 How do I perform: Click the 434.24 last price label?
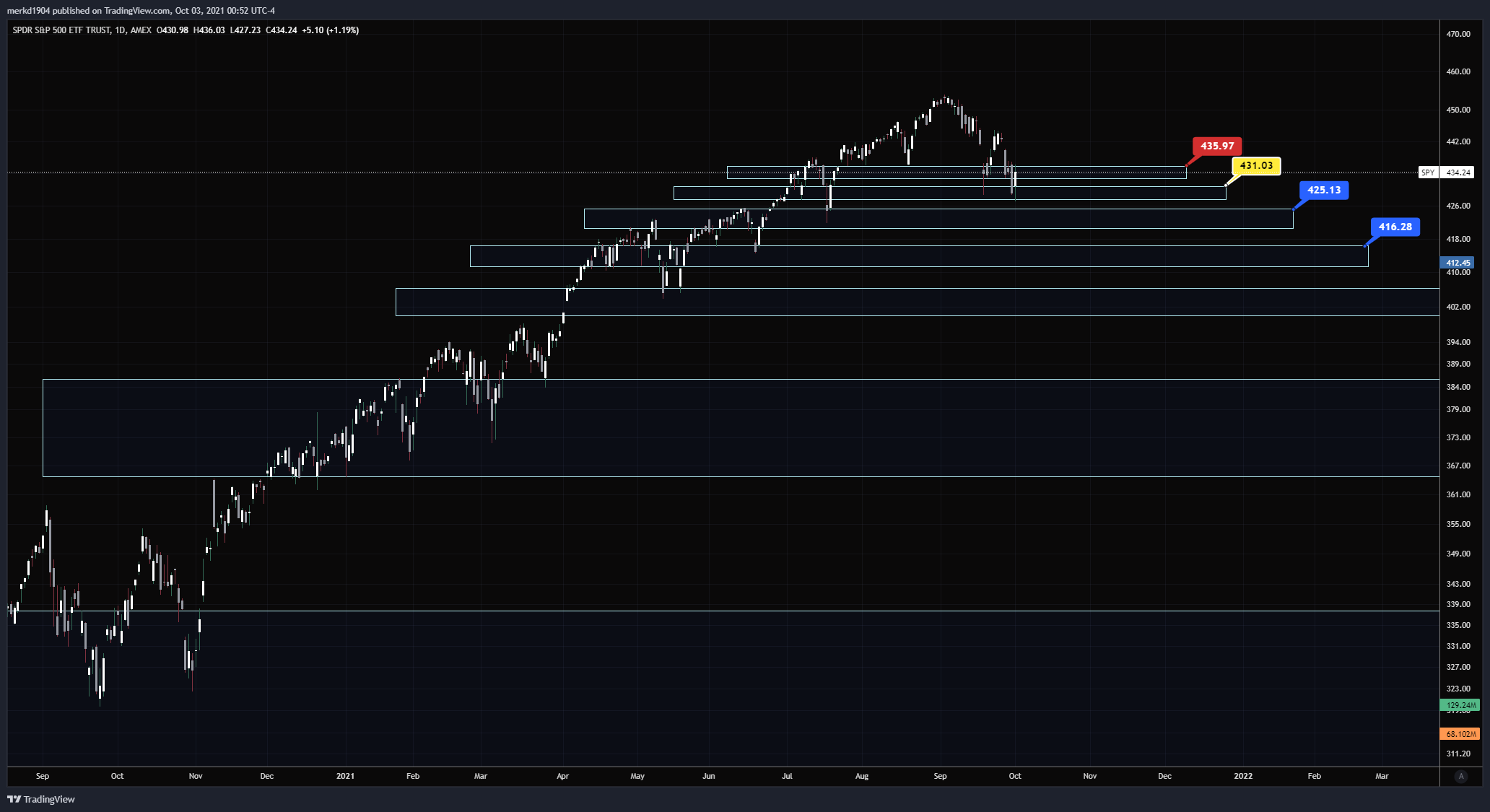tap(1458, 173)
